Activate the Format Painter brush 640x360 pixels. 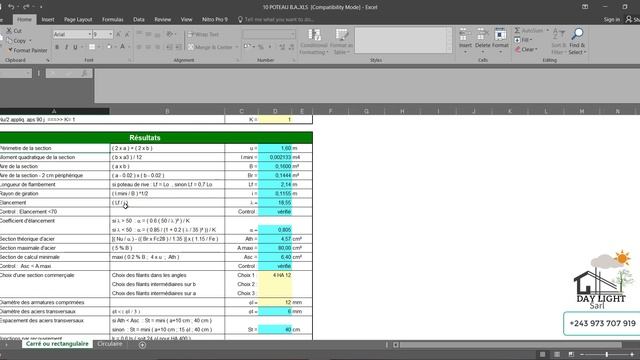click(x=27, y=50)
